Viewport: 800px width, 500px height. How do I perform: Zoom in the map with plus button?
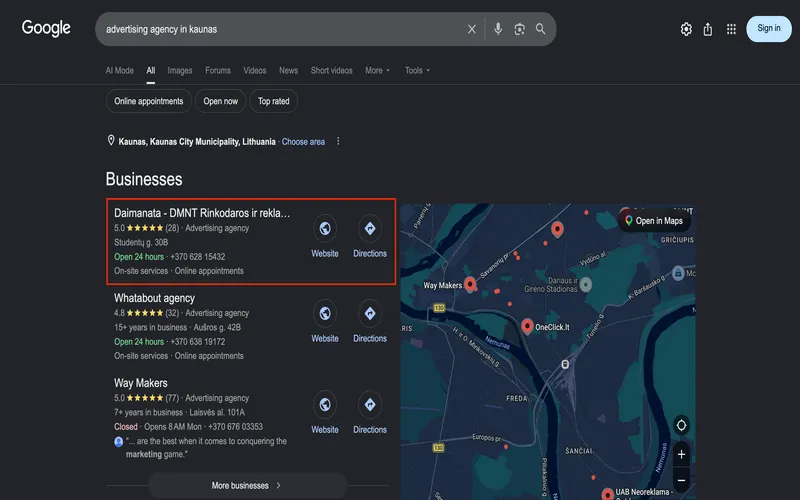tap(681, 454)
